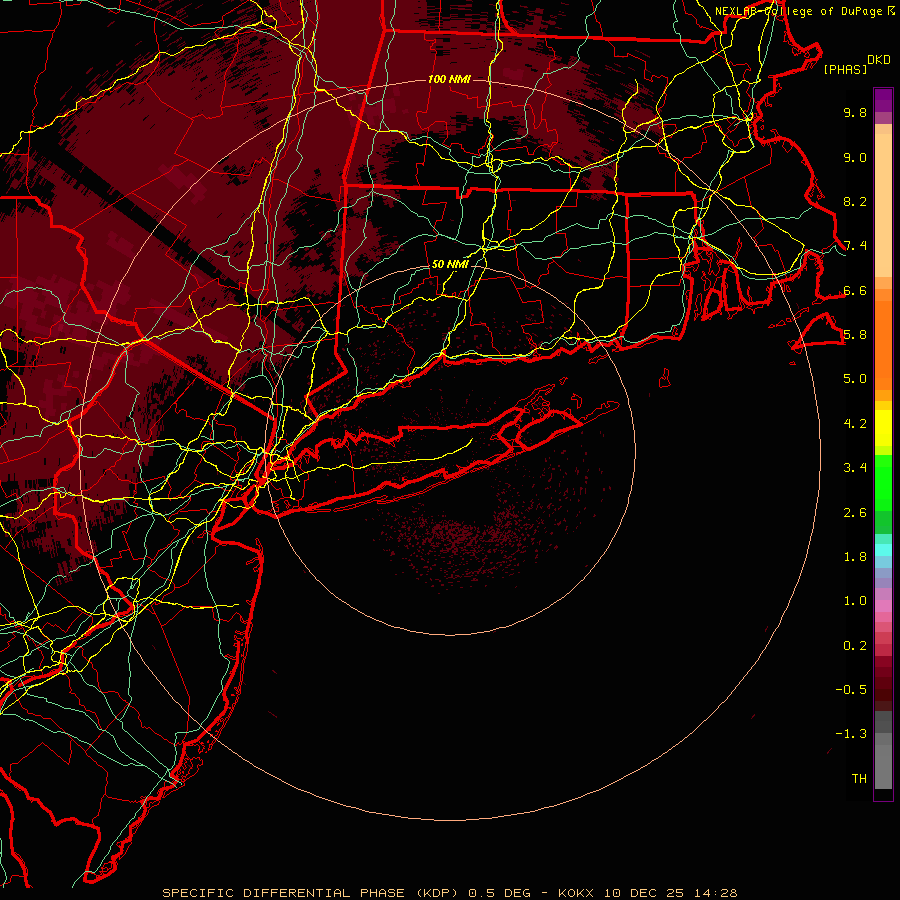Select the 8.2 value on the color scale
This screenshot has width=900, height=900.
pyautogui.click(x=855, y=201)
